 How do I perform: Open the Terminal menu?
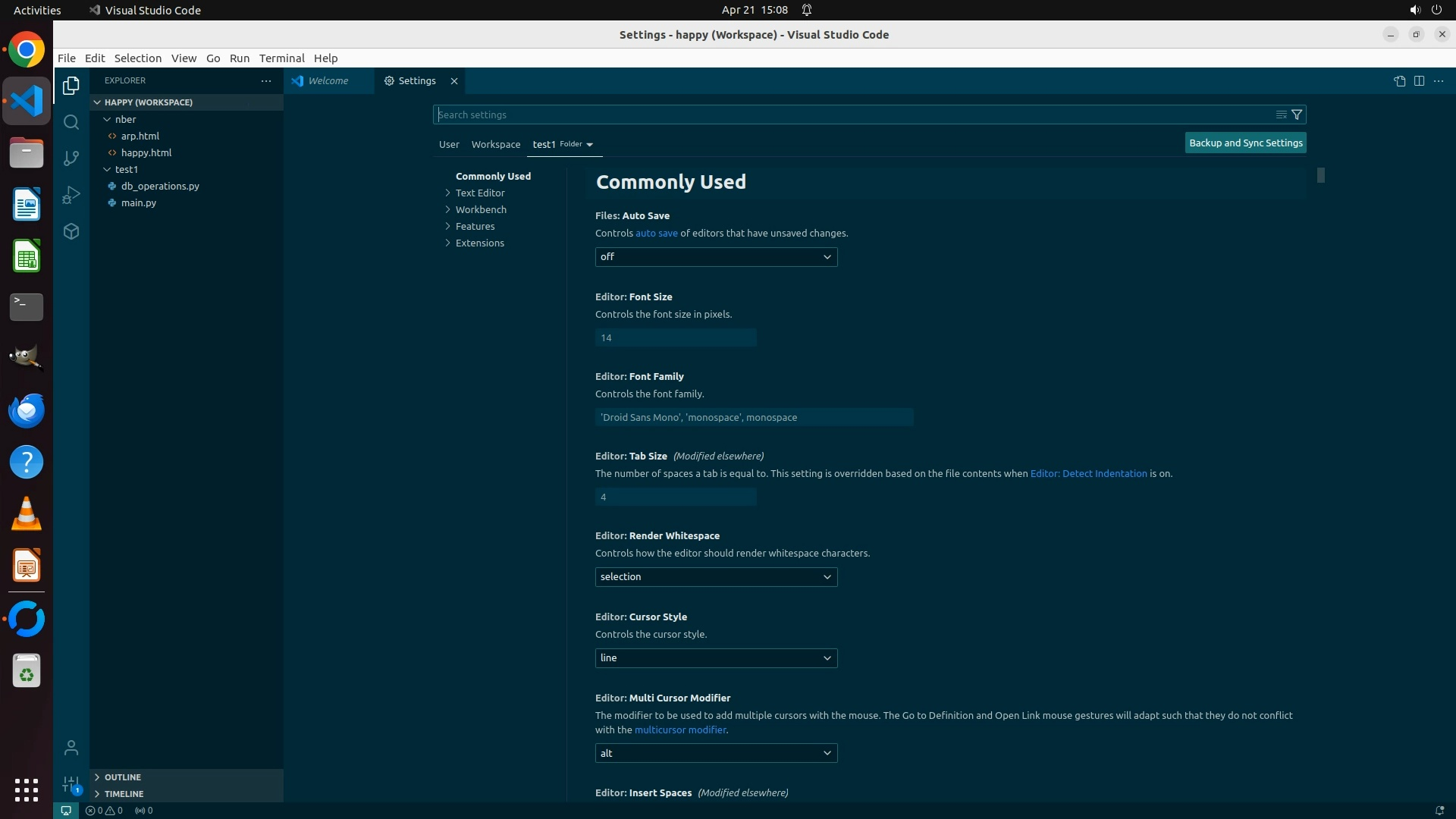(x=281, y=58)
